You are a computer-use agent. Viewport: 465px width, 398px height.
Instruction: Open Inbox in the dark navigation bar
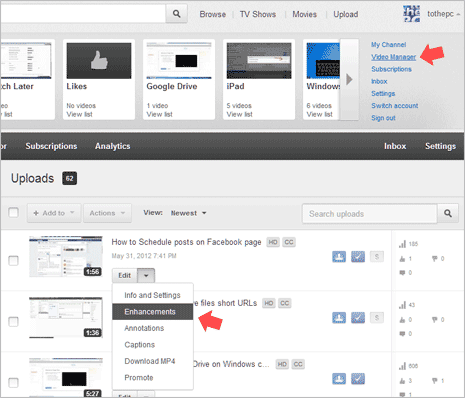pos(395,146)
